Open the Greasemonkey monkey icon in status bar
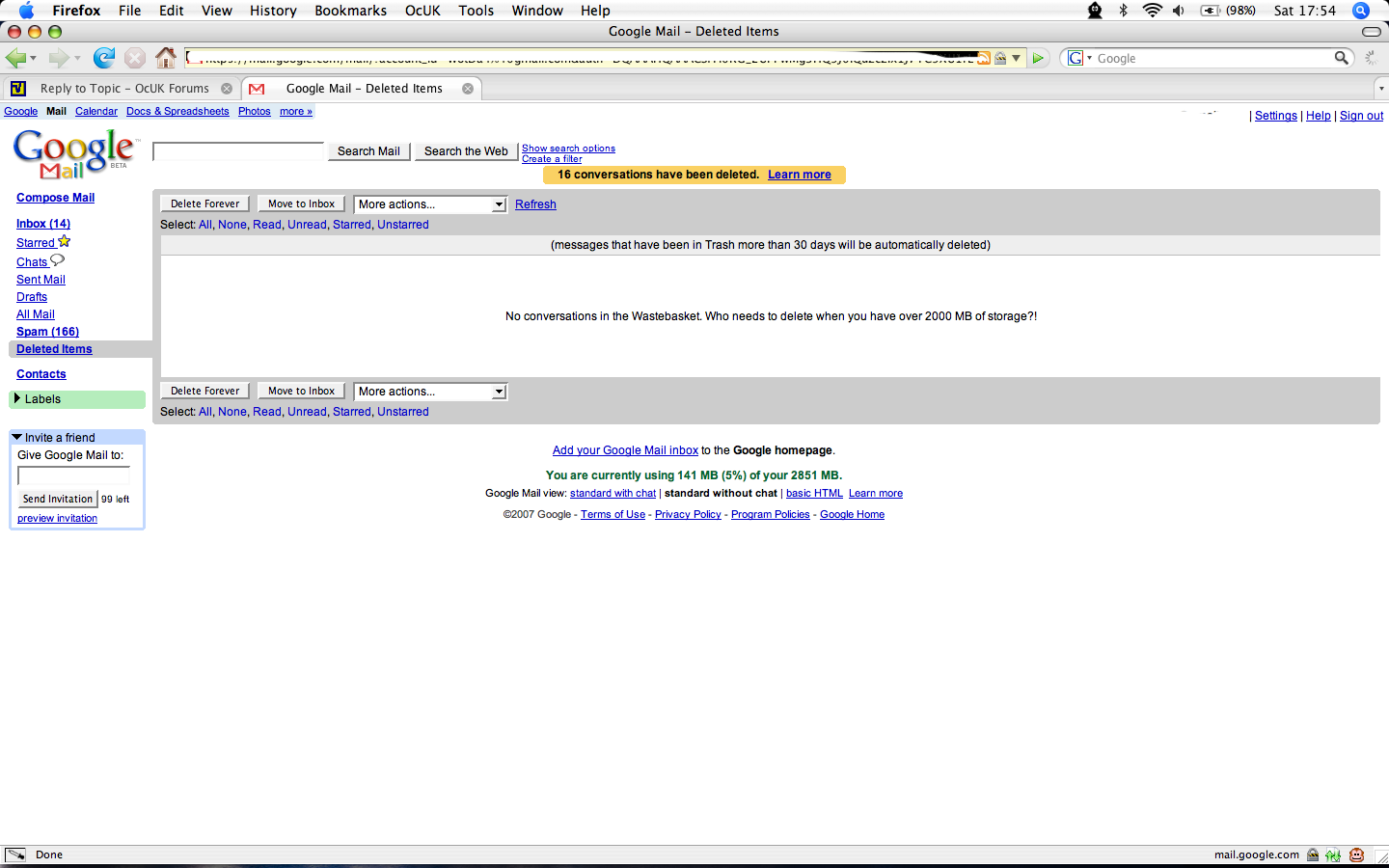The height and width of the screenshot is (868, 1389). coord(1356,854)
